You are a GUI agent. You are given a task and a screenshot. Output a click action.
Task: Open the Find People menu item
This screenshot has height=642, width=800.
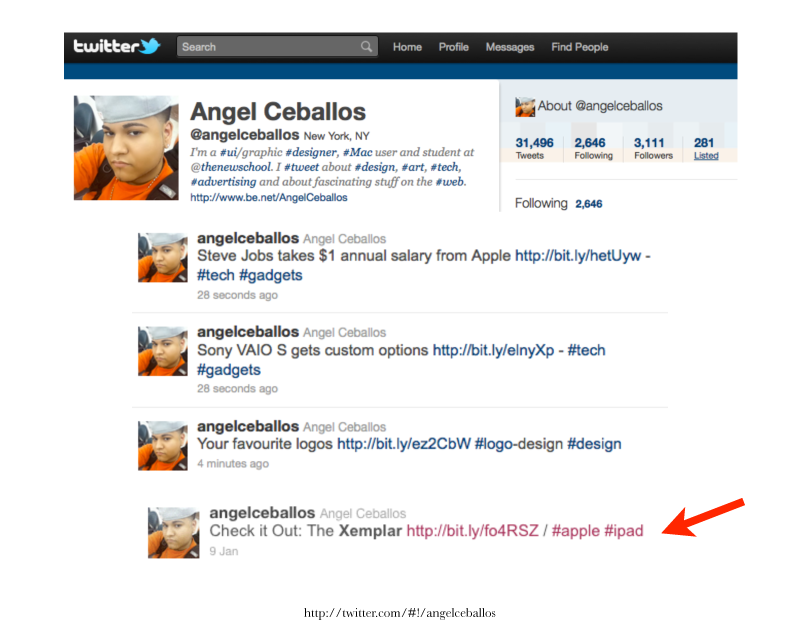(x=580, y=47)
